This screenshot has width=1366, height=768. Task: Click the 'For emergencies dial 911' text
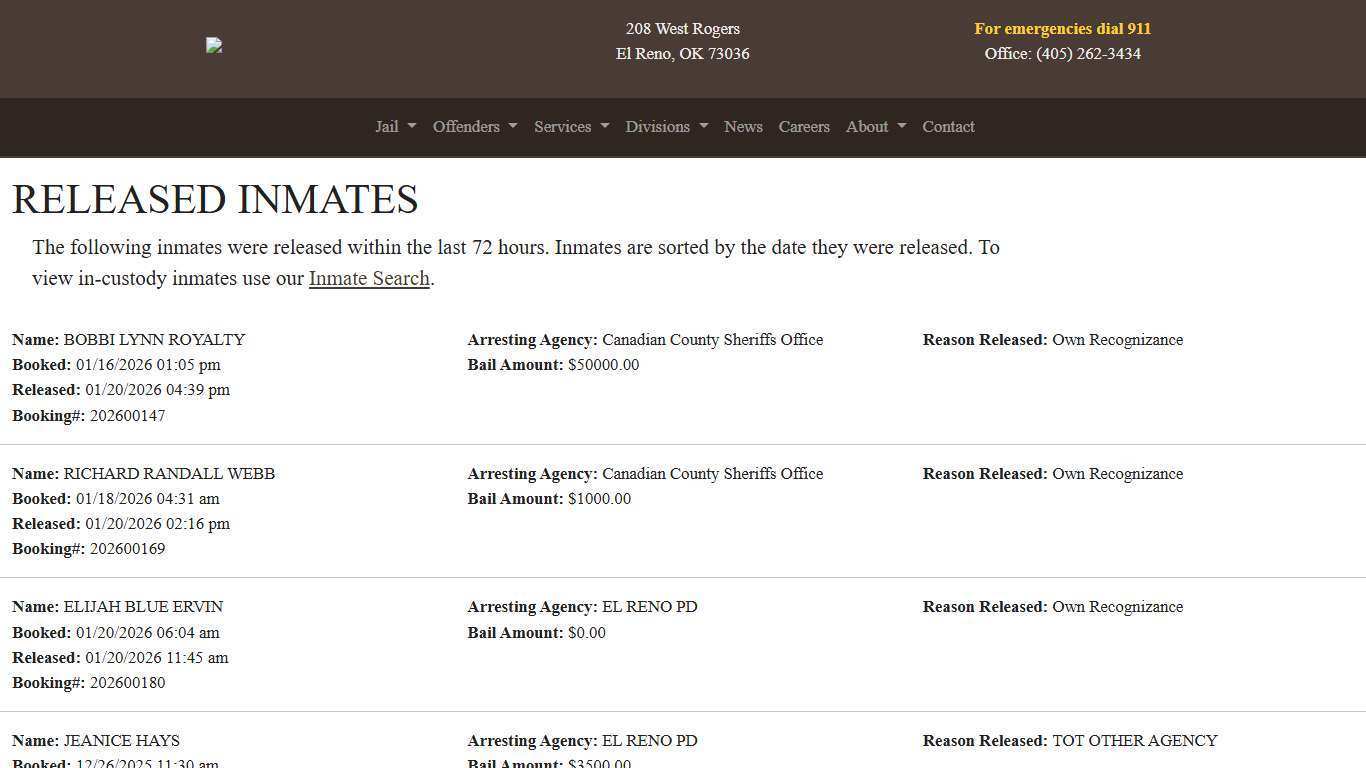[1062, 29]
